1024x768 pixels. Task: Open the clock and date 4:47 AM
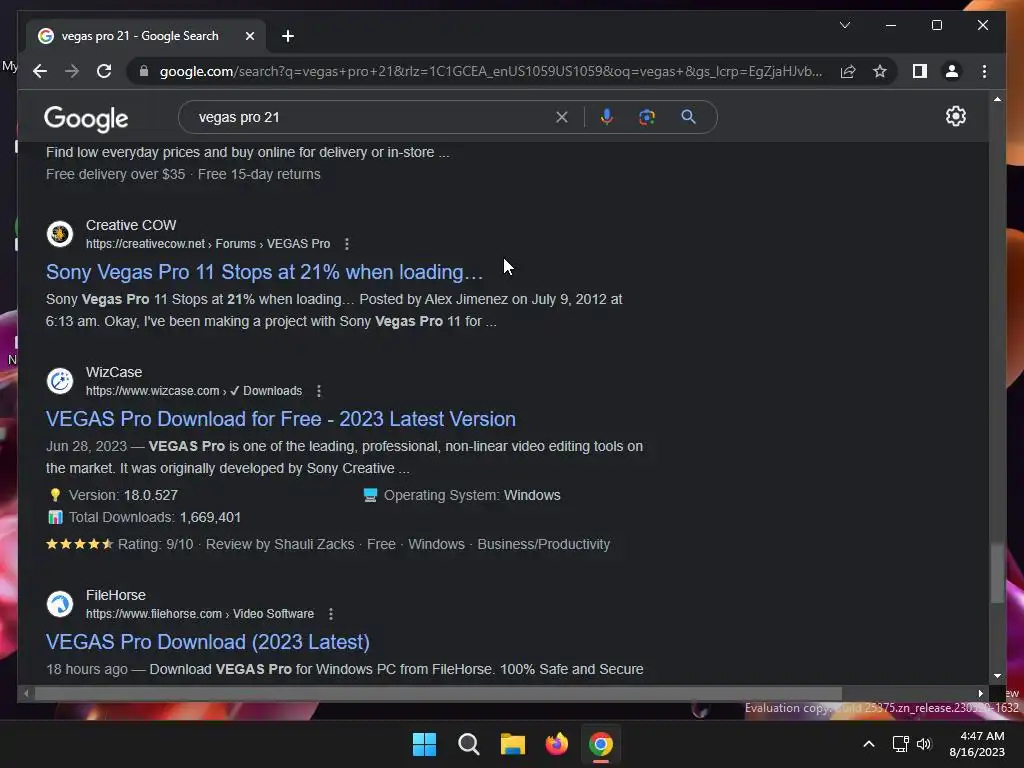(x=977, y=744)
